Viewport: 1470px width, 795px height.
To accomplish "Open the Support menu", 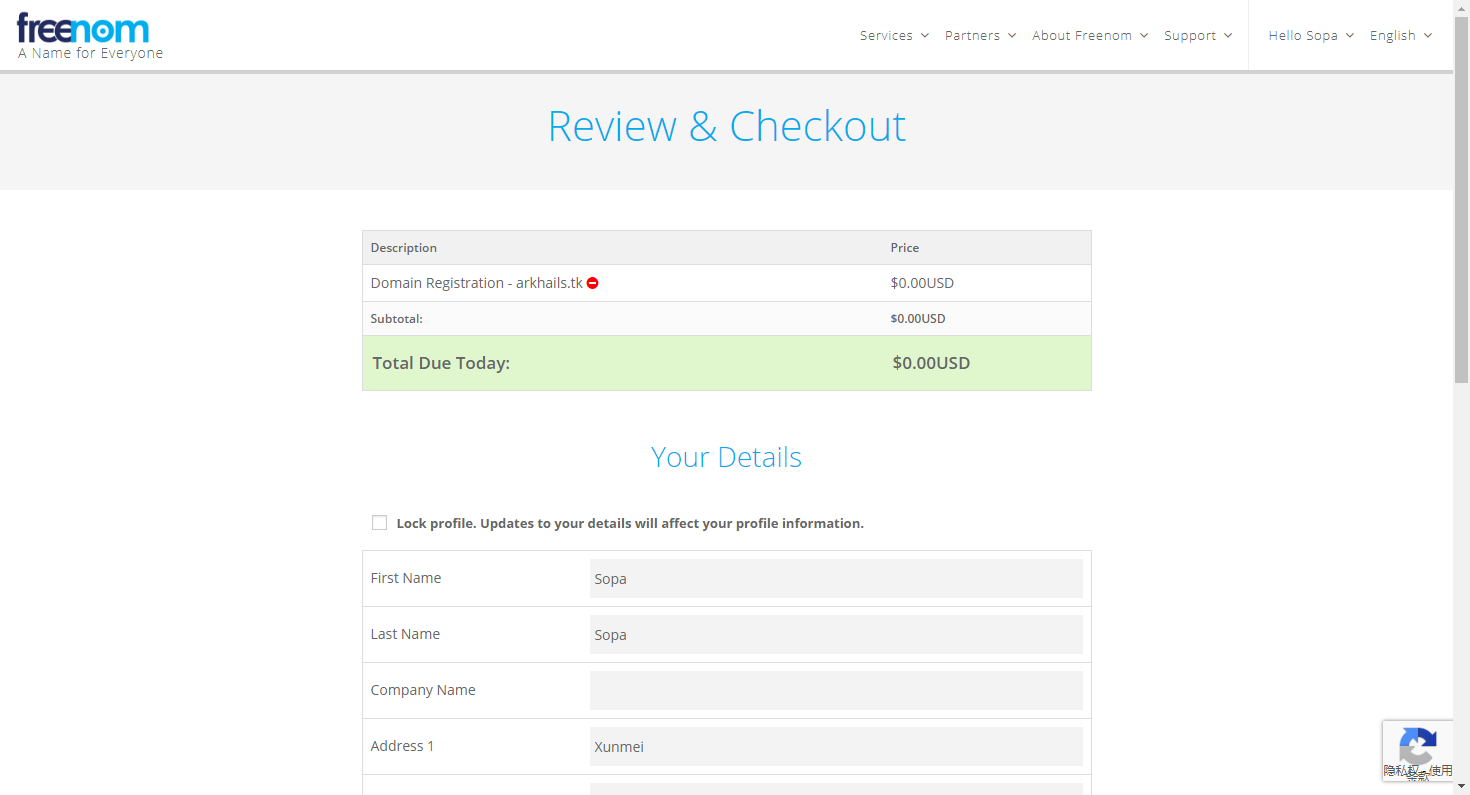I will 1198,35.
